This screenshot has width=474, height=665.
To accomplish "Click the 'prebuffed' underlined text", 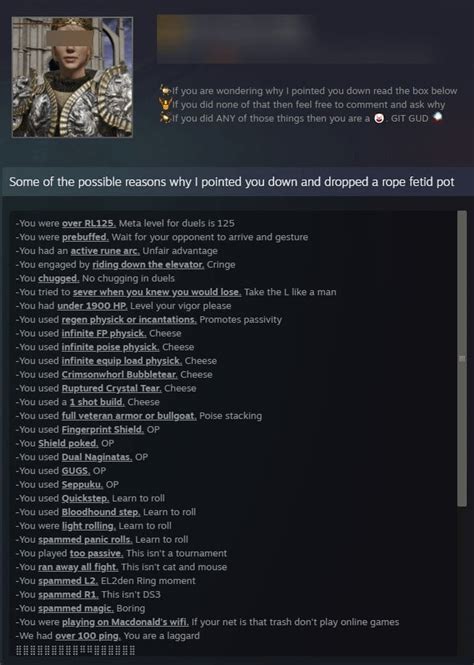I will pyautogui.click(x=85, y=237).
